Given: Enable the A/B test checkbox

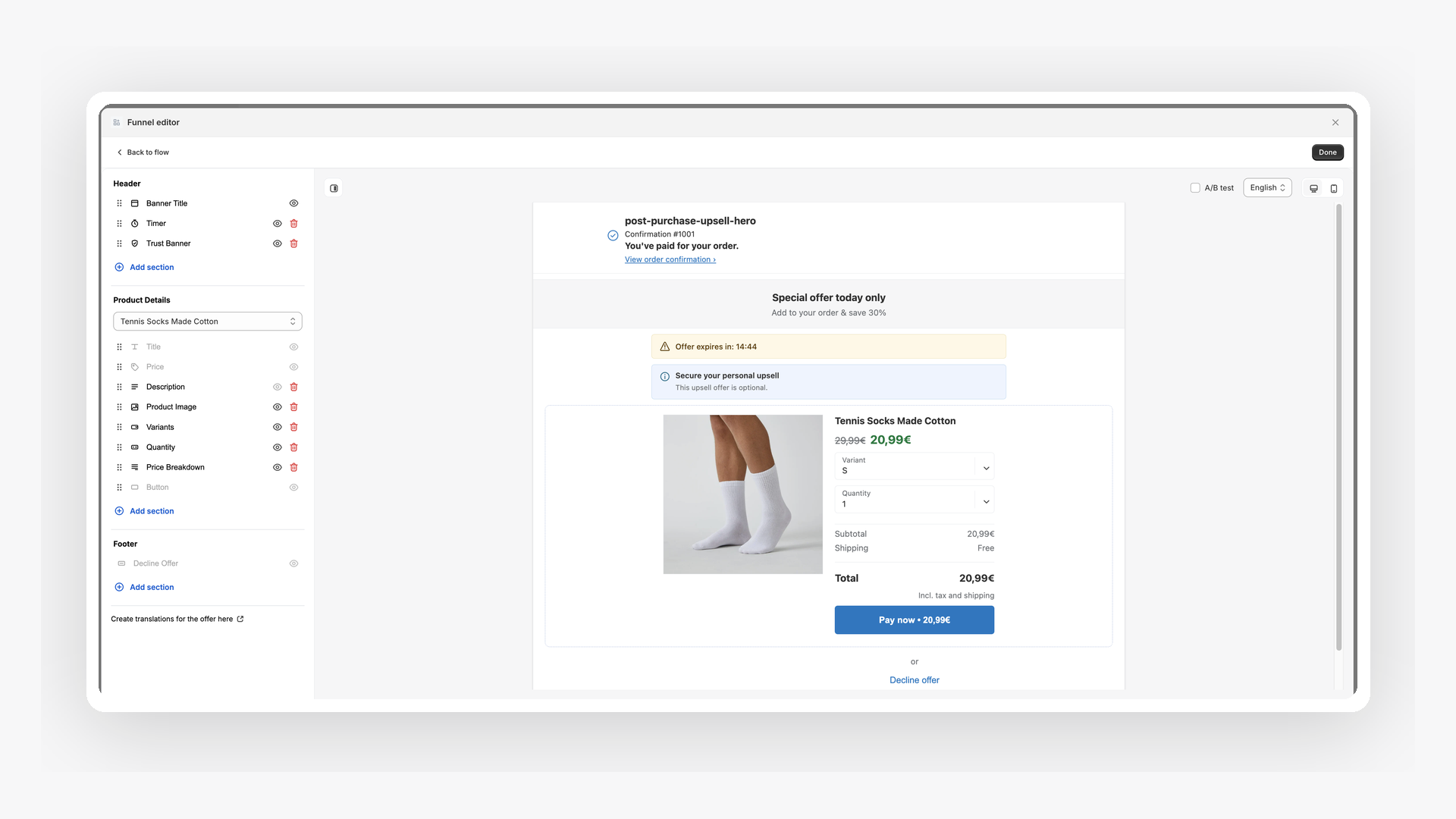Looking at the screenshot, I should pyautogui.click(x=1195, y=188).
